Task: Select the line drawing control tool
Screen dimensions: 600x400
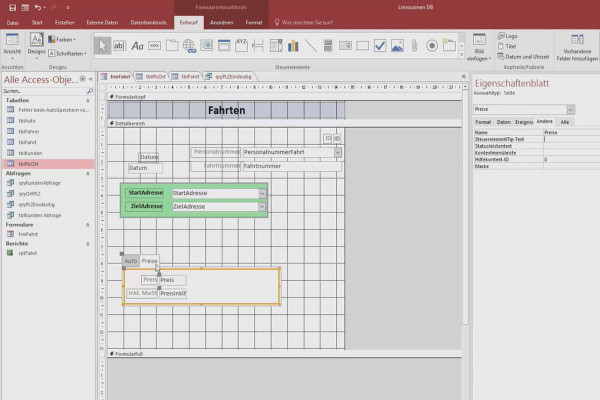Action: coord(310,46)
